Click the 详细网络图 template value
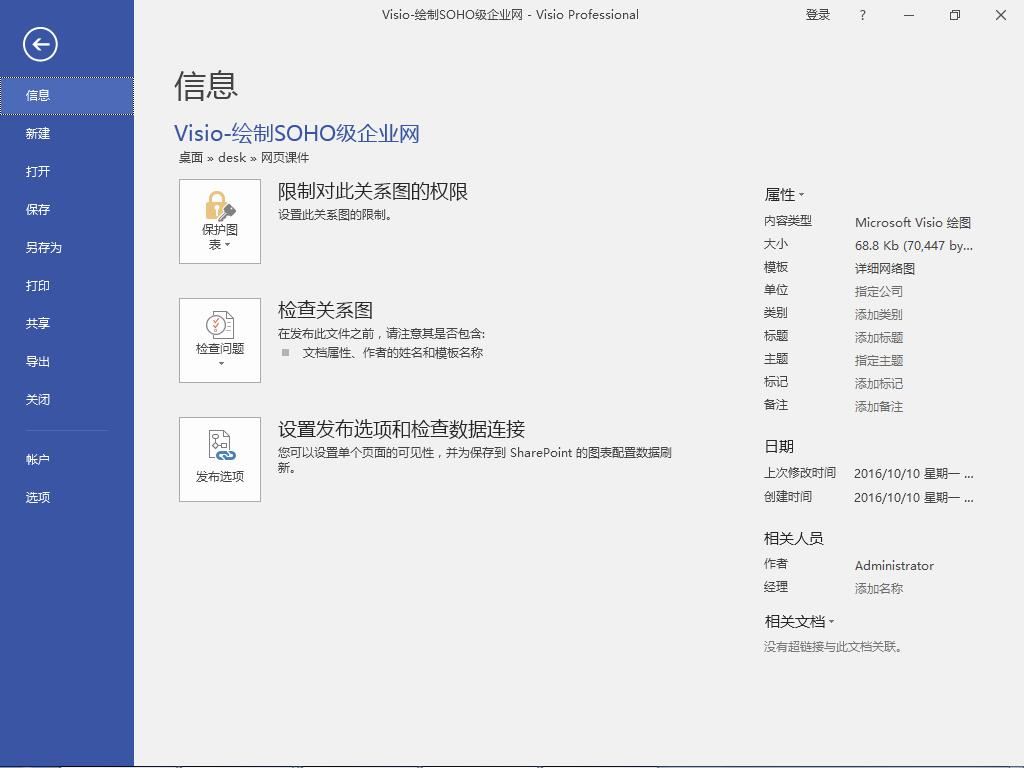The image size is (1024, 768). [884, 268]
